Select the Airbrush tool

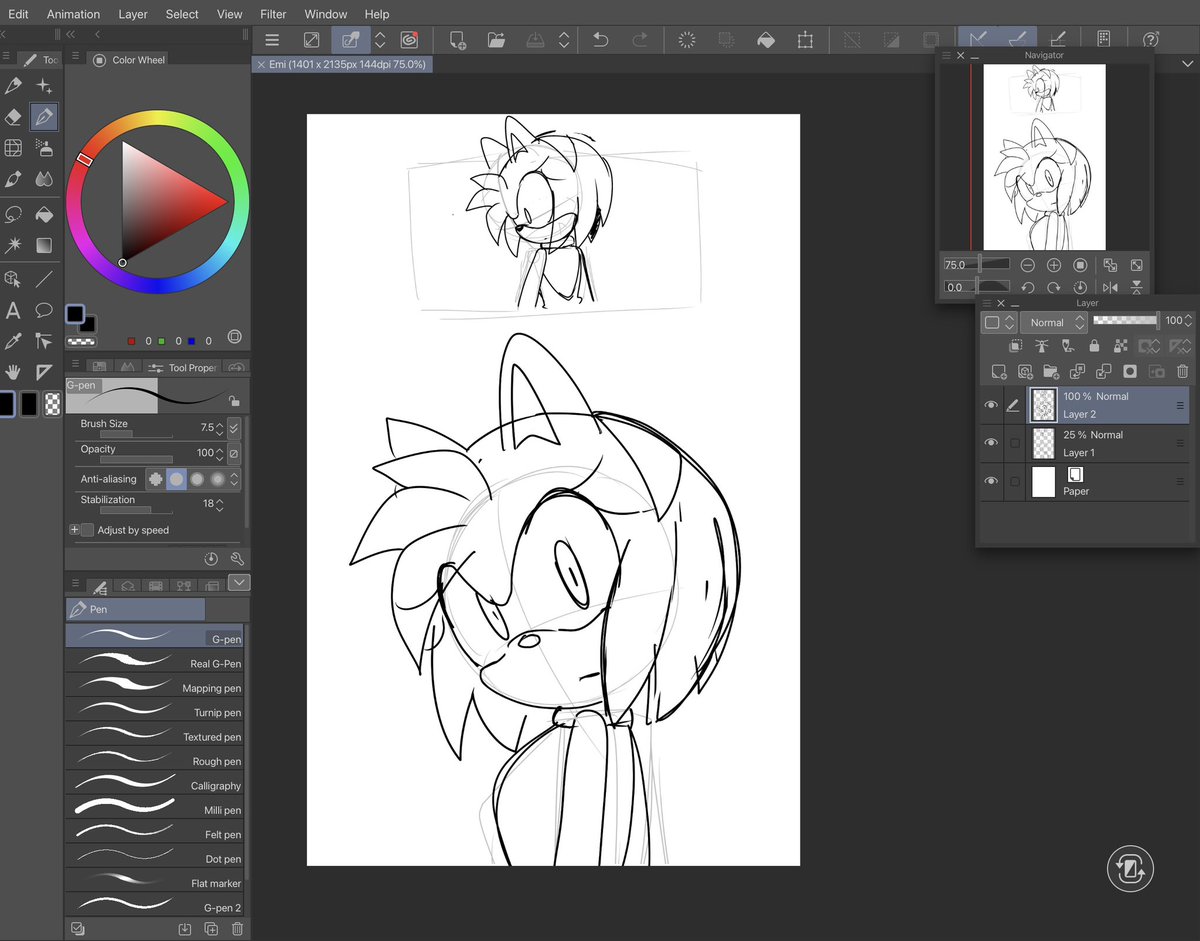(44, 149)
